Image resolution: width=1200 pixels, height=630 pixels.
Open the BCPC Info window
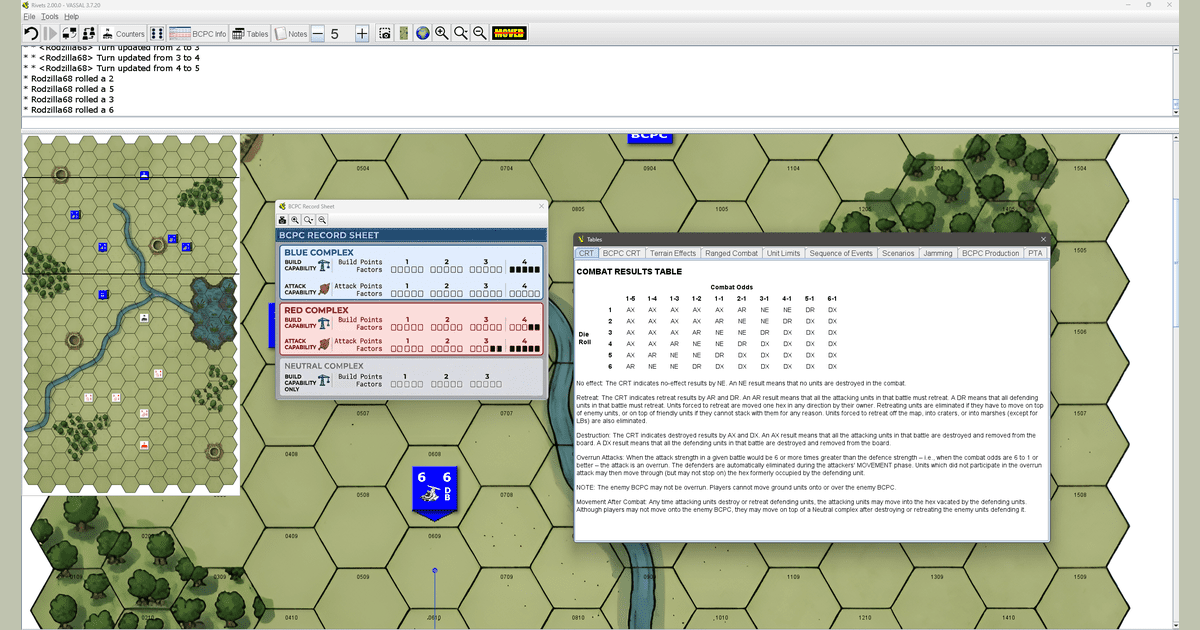(x=198, y=33)
